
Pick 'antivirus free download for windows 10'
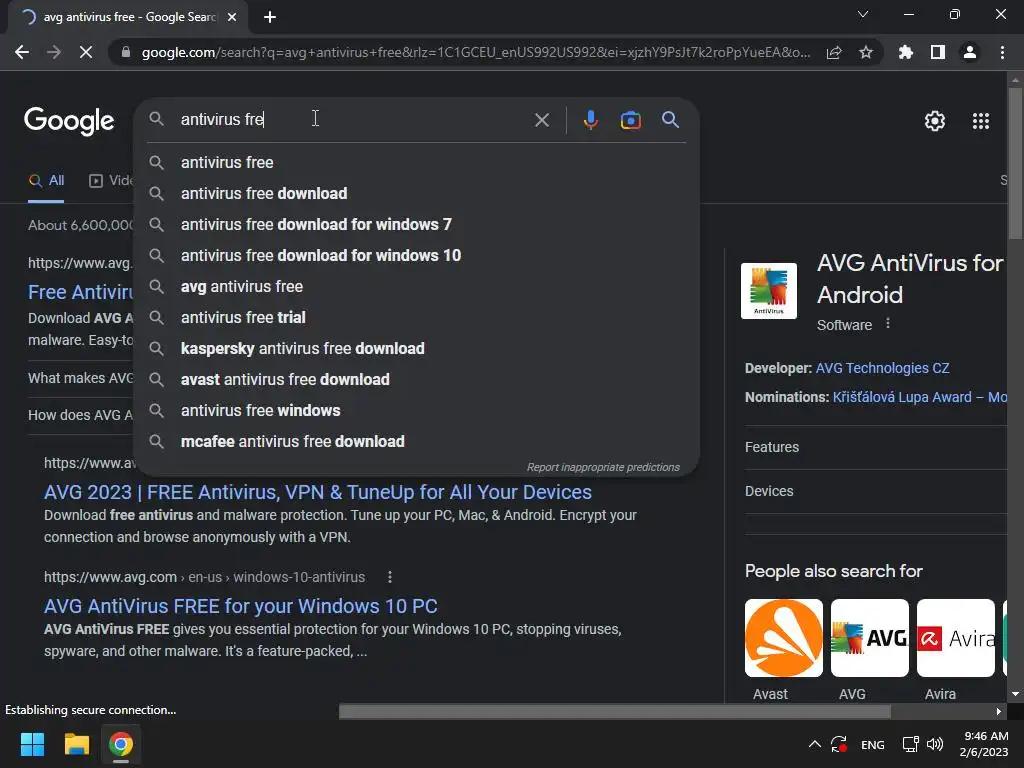point(417,255)
